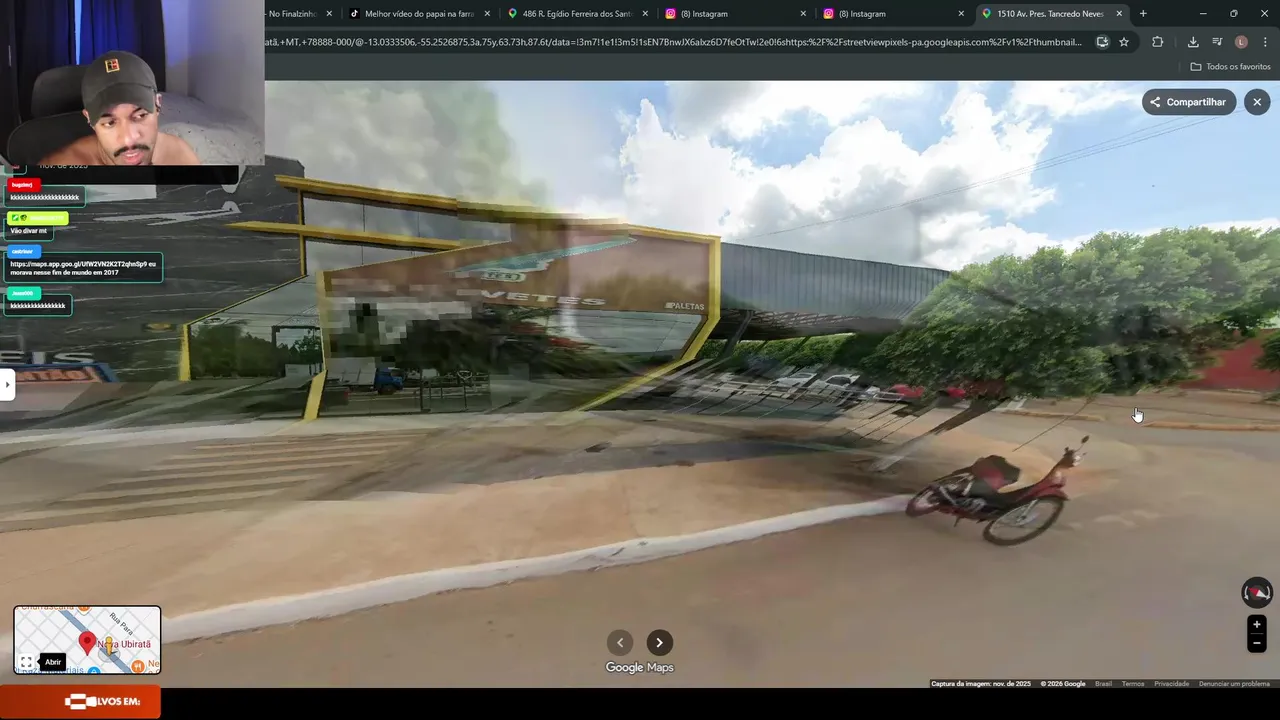This screenshot has width=1280, height=720.
Task: Bookmark this page with the star icon
Action: [x=1124, y=42]
